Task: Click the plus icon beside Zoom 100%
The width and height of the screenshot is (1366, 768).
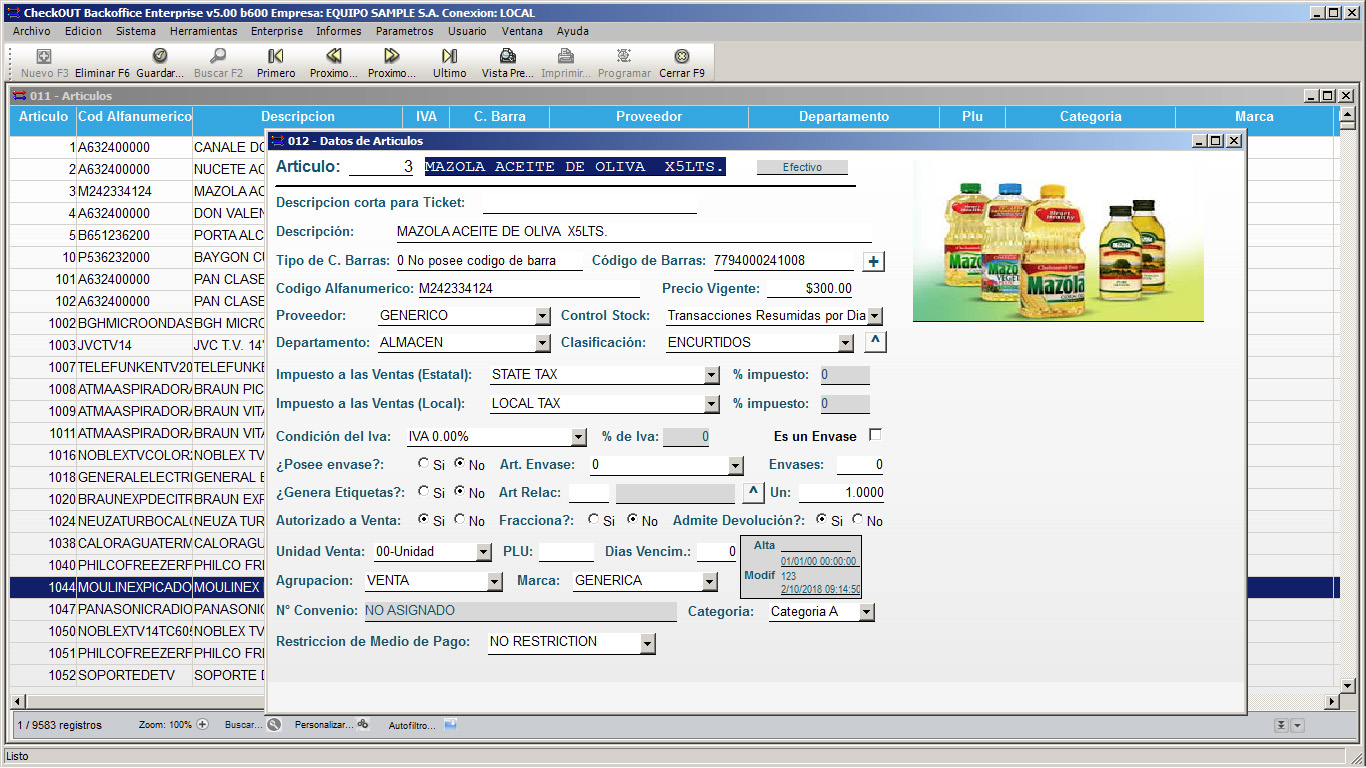Action: 202,724
